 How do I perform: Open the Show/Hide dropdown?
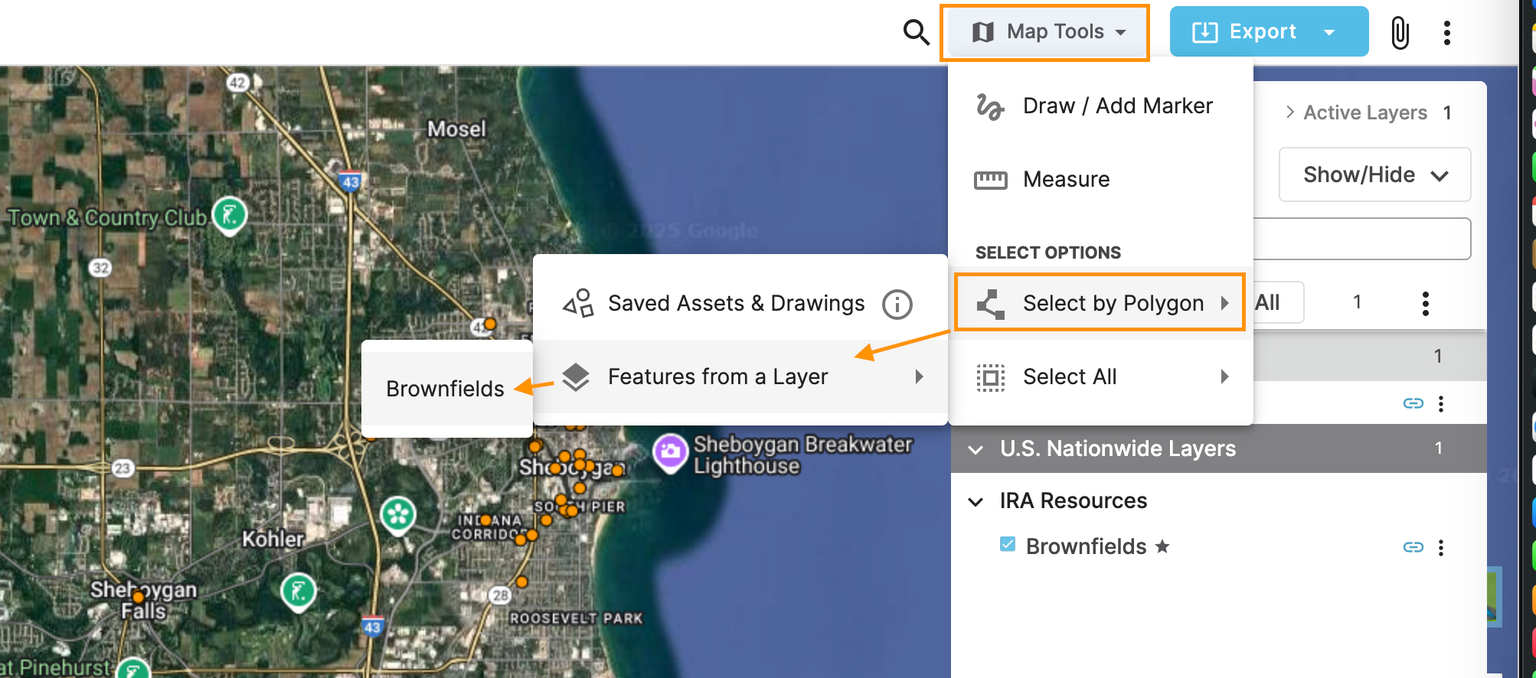pyautogui.click(x=1374, y=174)
